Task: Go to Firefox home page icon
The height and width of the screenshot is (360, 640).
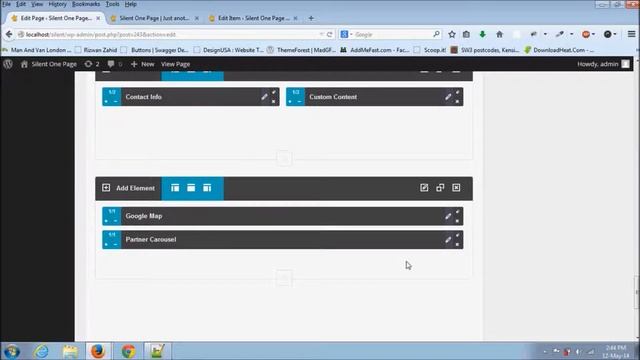Action: pos(499,35)
